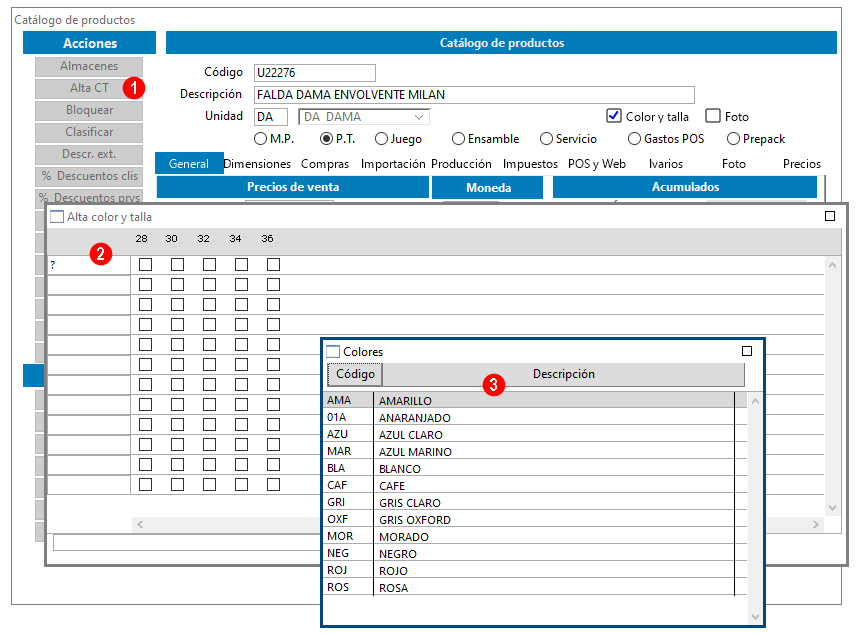Click size grid horizontal scroll left arrow
Screen dimensions: 858x634
coord(140,525)
